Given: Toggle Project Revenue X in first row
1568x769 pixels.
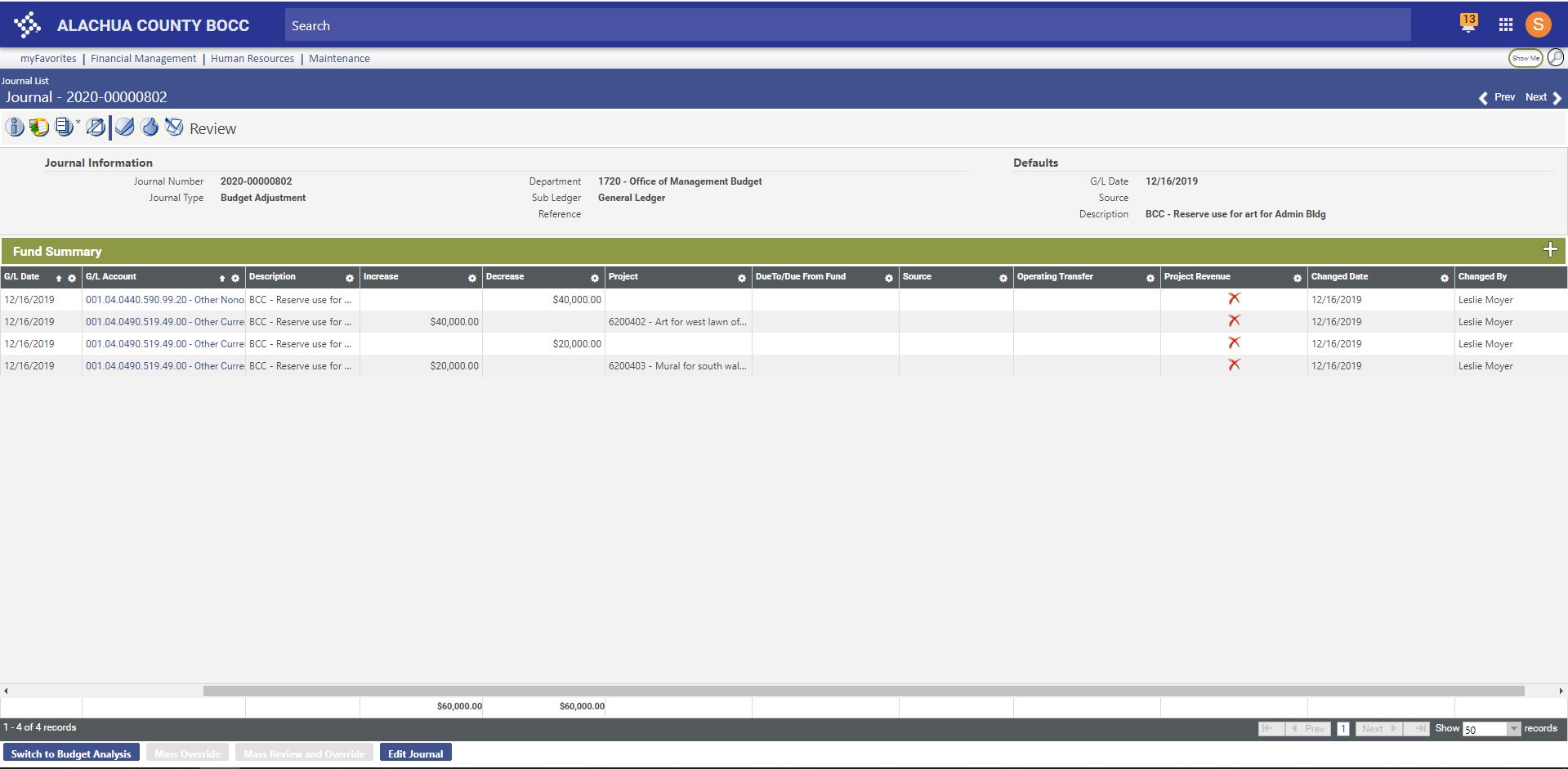Looking at the screenshot, I should [x=1234, y=299].
